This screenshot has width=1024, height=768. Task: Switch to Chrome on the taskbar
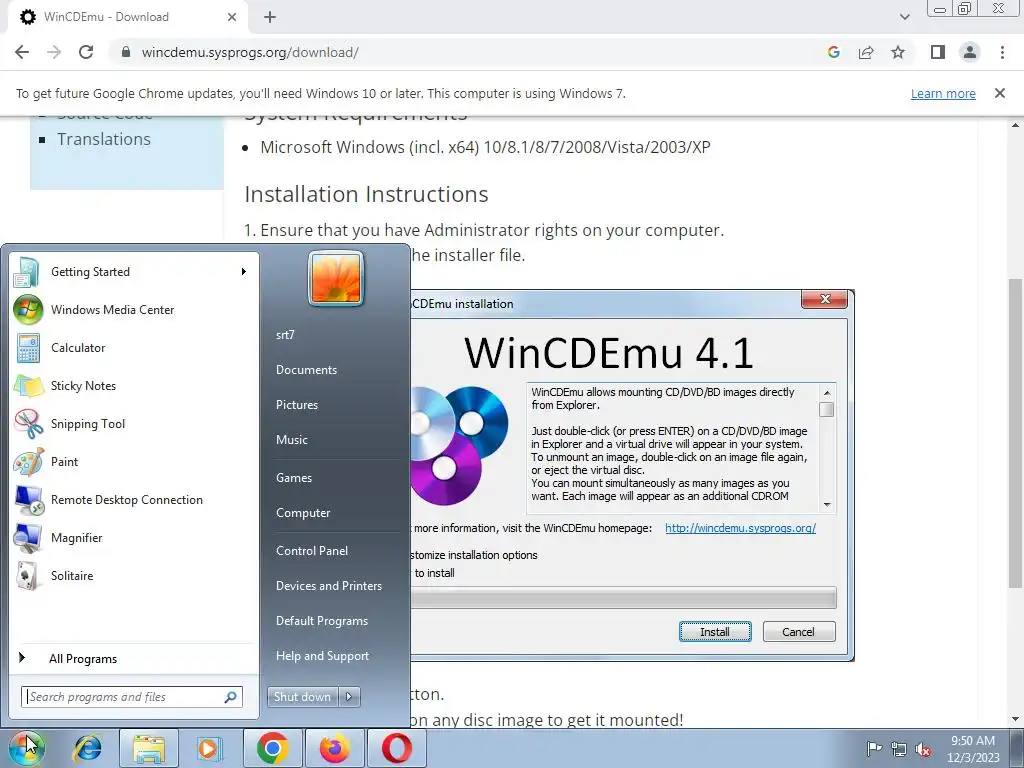coord(273,748)
